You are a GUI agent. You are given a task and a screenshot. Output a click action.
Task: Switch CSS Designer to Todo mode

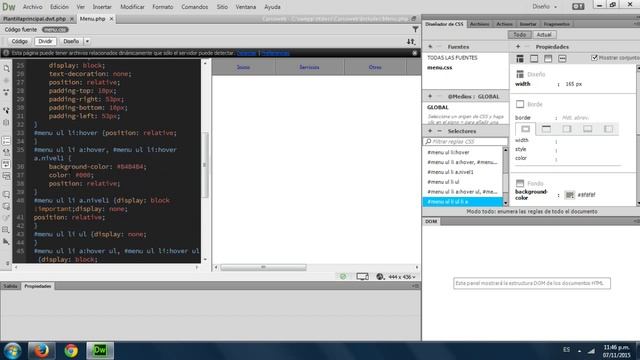coord(519,35)
